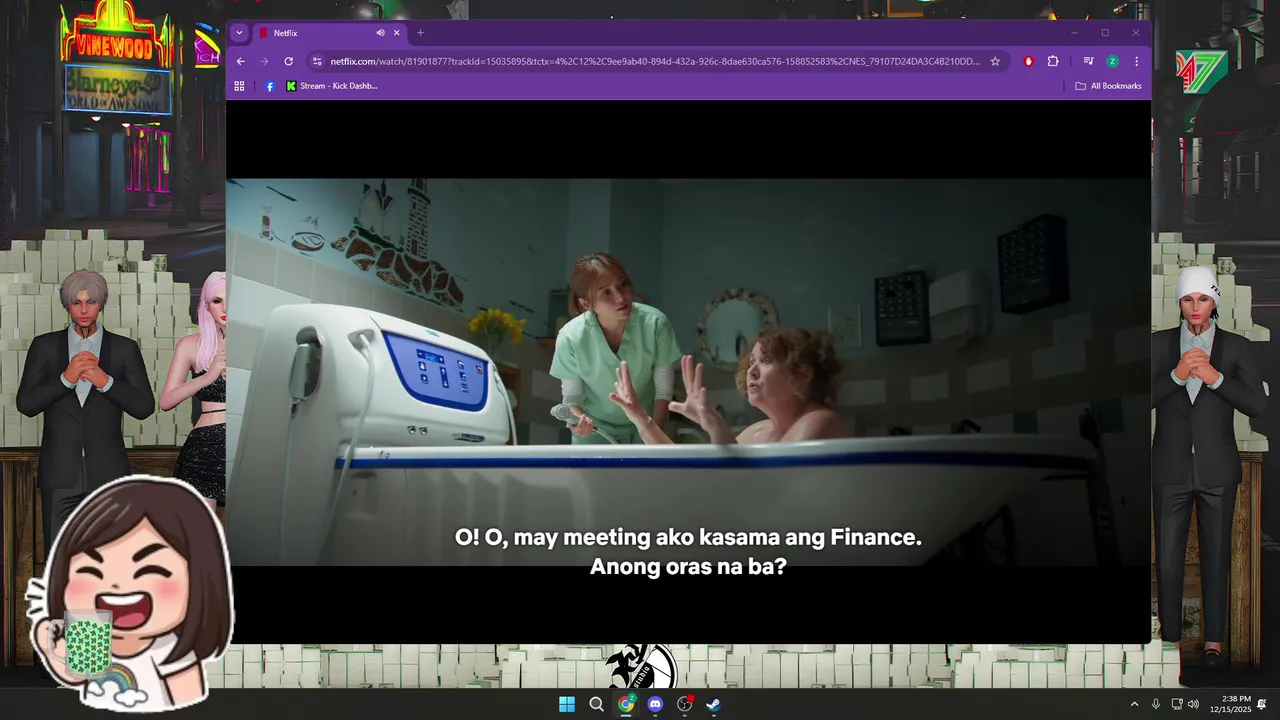Open the red ad blocker extension
The image size is (1280, 720).
click(1028, 61)
